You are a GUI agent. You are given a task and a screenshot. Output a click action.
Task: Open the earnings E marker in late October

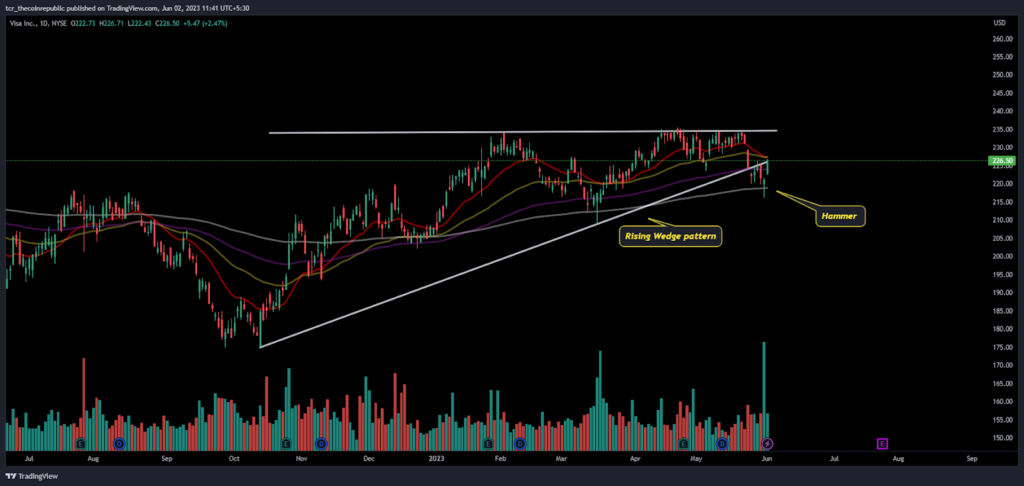(x=287, y=444)
